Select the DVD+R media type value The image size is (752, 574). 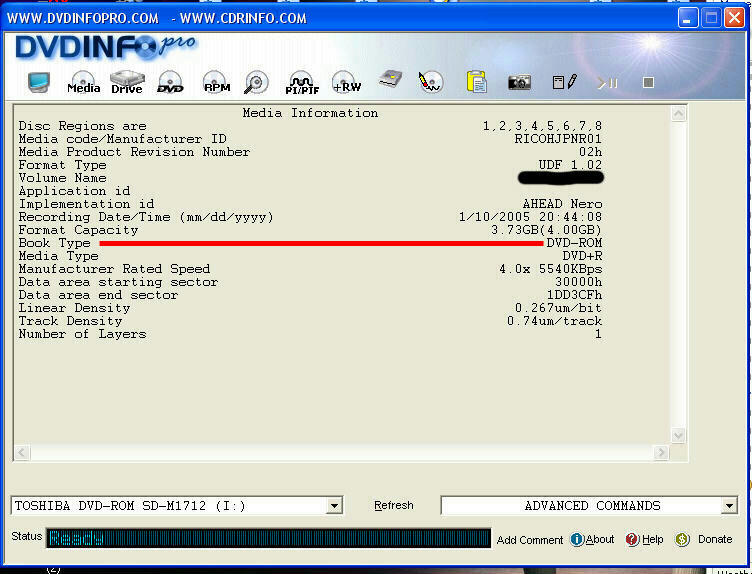(x=582, y=256)
